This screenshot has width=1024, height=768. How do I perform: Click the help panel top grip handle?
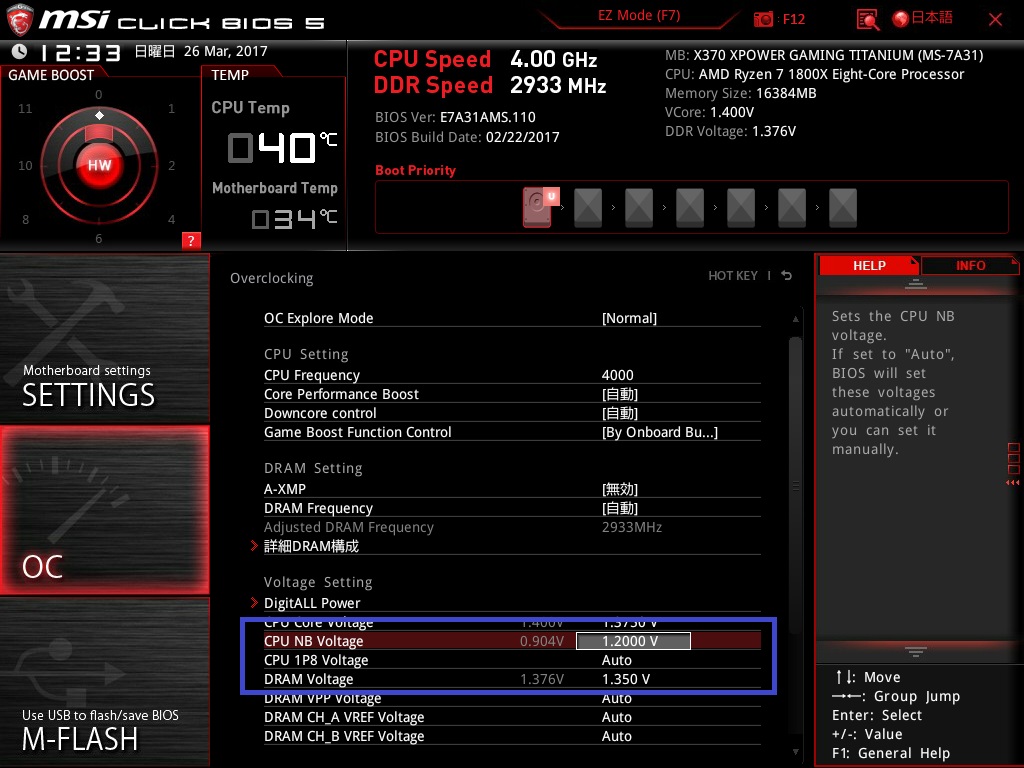coord(915,283)
